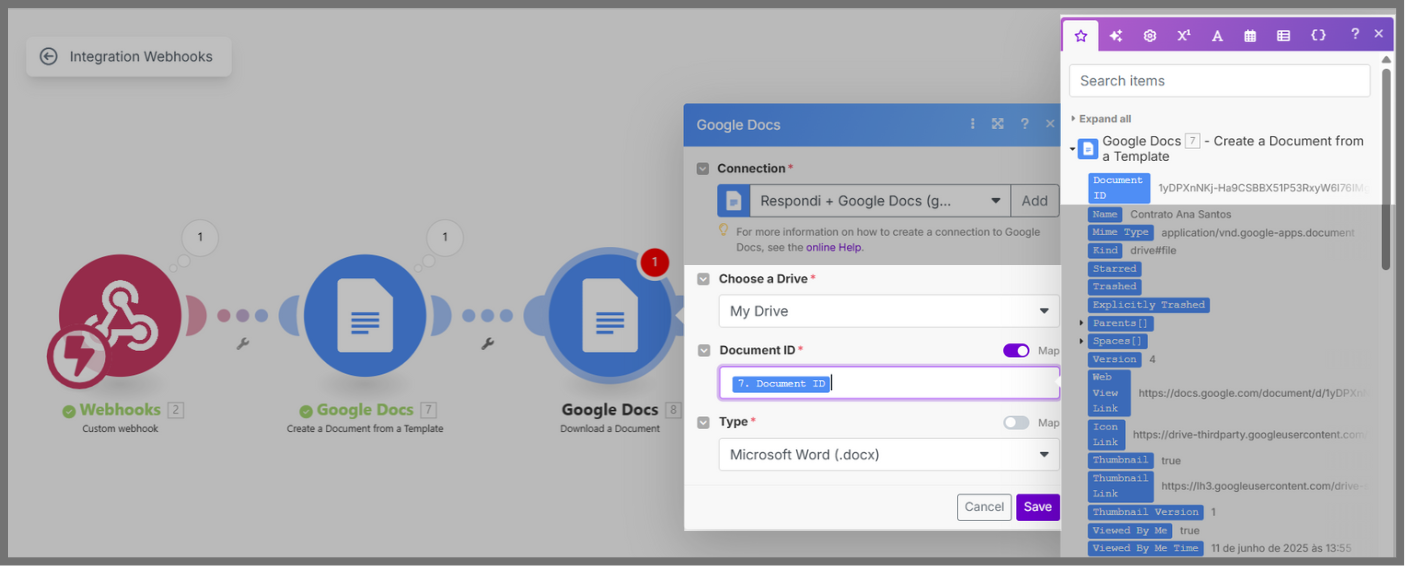
Task: Expand Google Docs dialog to fullscreen
Action: coord(997,124)
